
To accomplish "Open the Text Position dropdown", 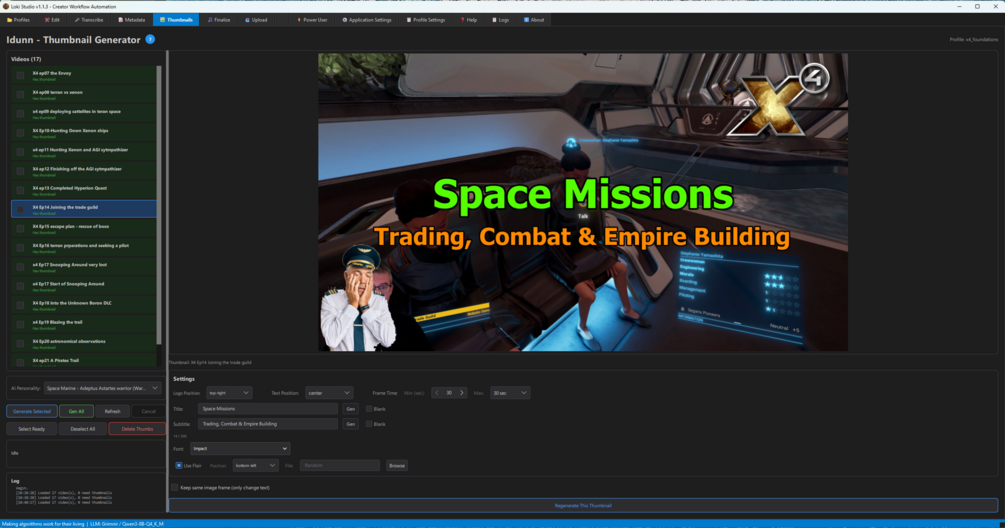I will 329,393.
